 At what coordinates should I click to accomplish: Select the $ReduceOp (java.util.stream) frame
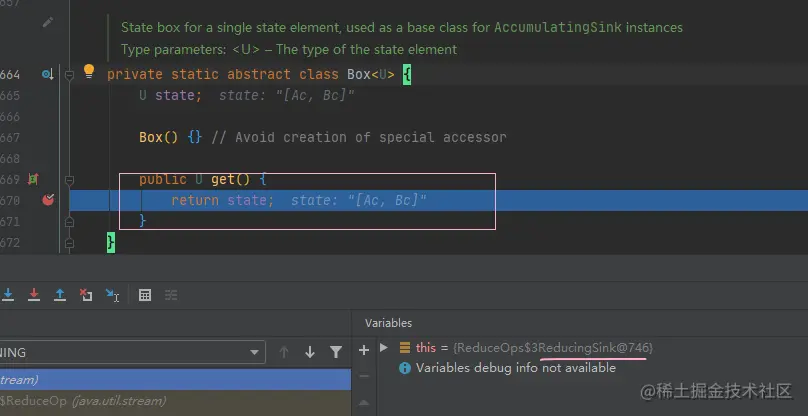[175, 401]
